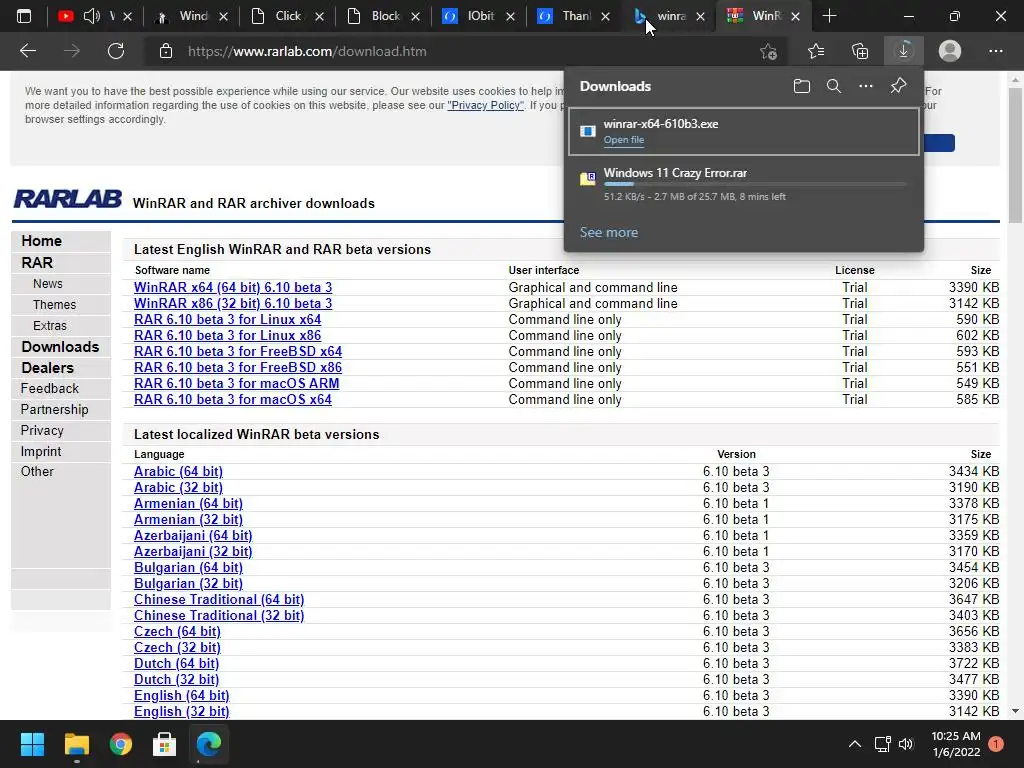Open Home in sidebar menu
1024x768 pixels.
tap(41, 241)
